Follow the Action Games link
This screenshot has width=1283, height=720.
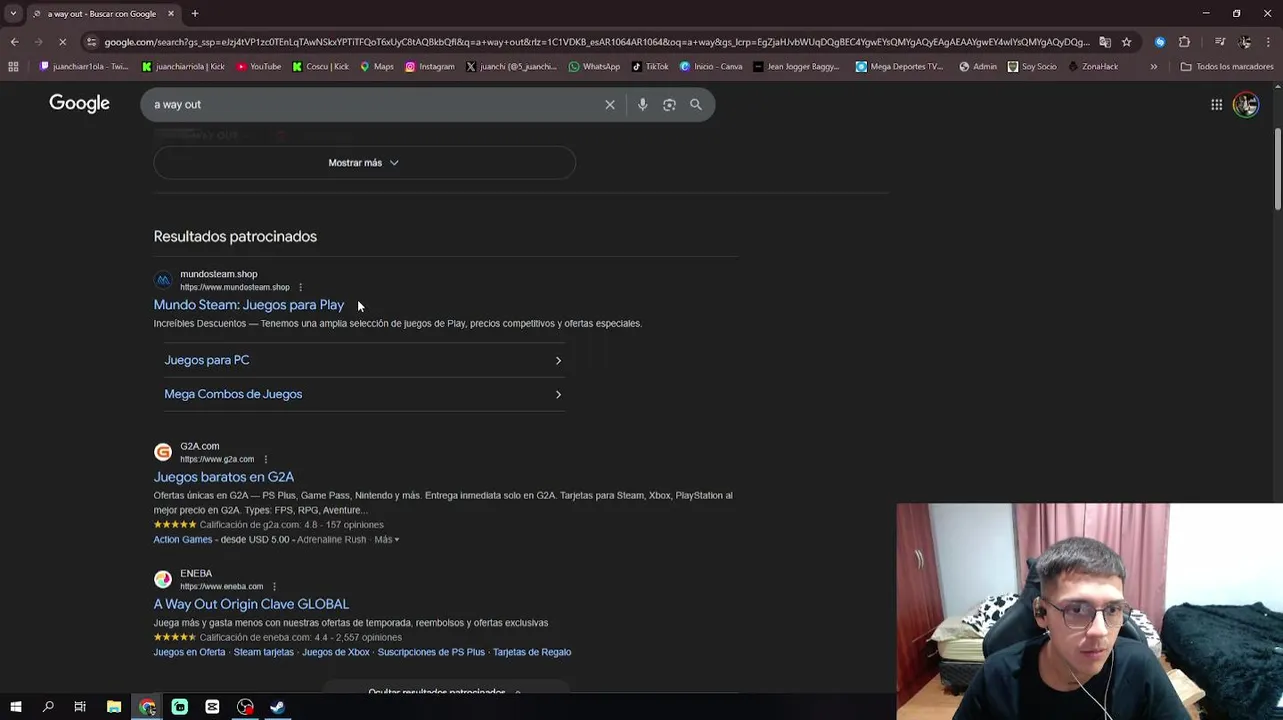coord(182,539)
